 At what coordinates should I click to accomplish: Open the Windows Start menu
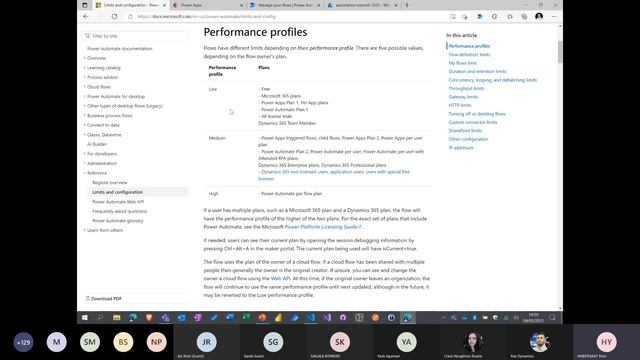pyautogui.click(x=84, y=317)
